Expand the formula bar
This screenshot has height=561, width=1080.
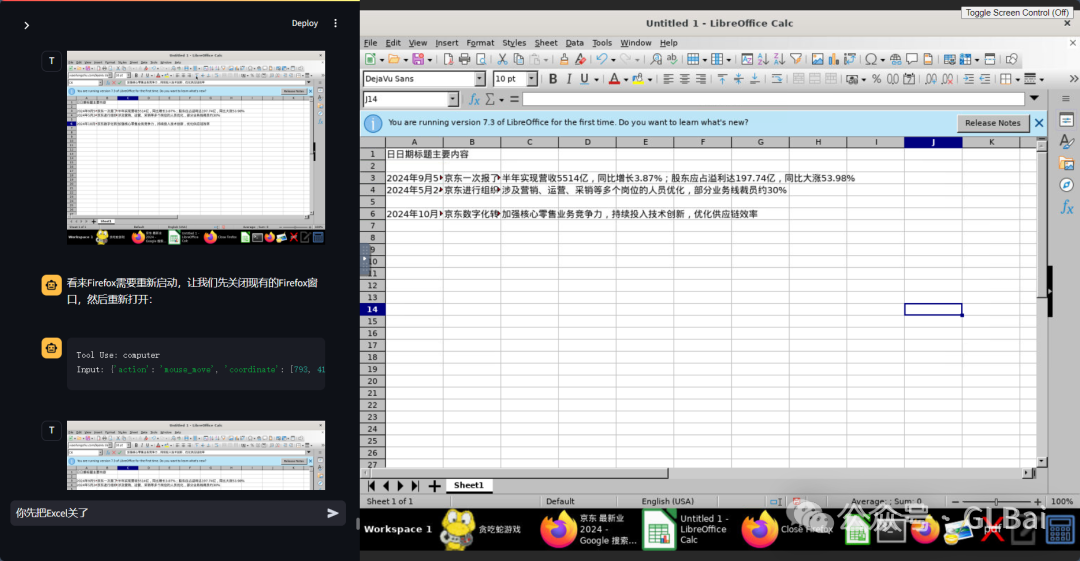click(x=1035, y=99)
